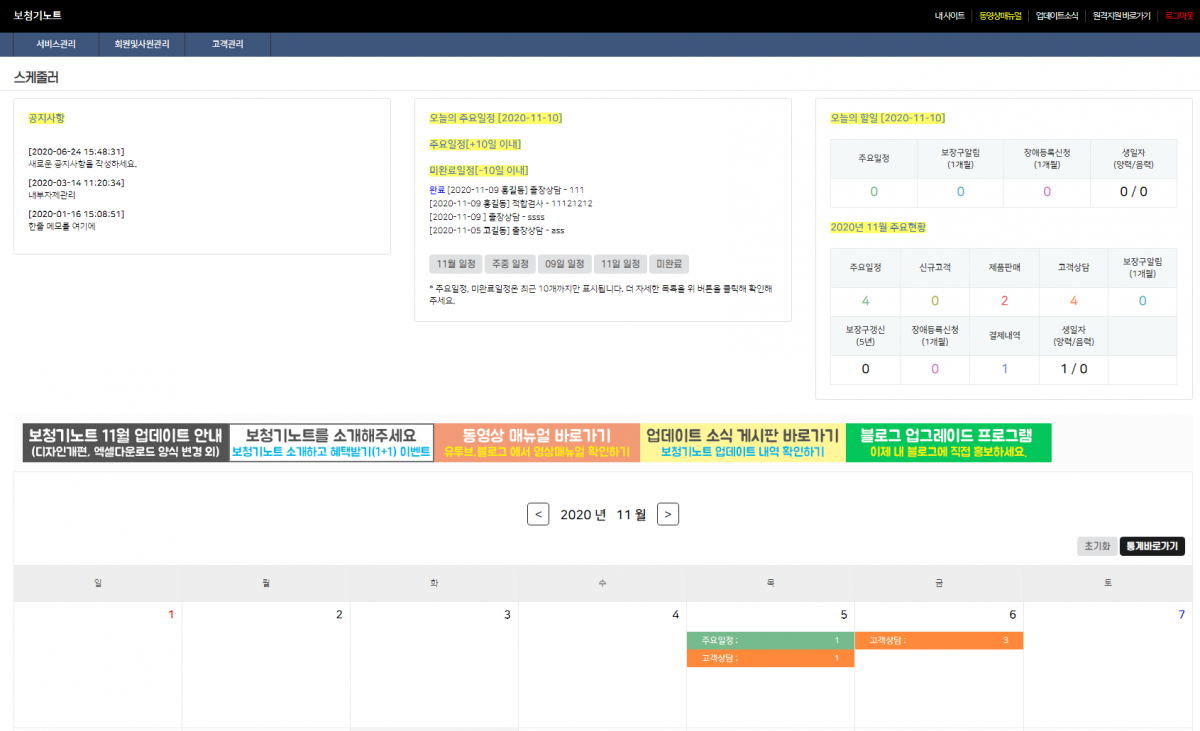
Task: Go to next month in calendar
Action: click(x=669, y=514)
